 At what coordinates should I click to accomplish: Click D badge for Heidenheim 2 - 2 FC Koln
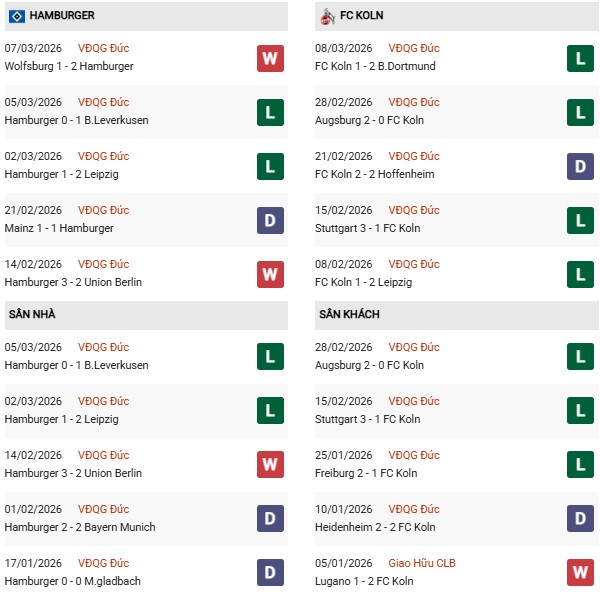click(x=580, y=519)
